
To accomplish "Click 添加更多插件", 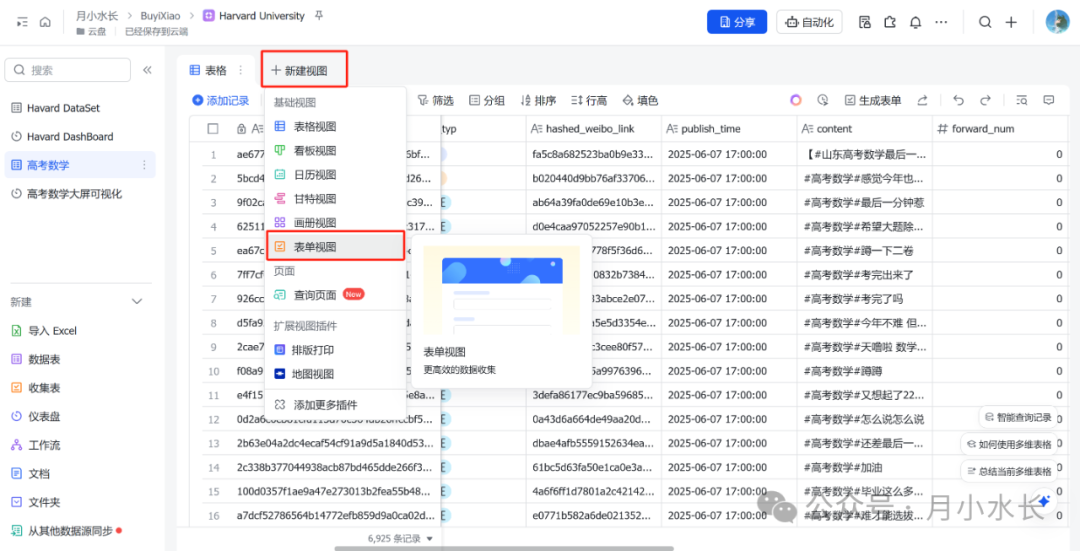I will click(x=335, y=405).
